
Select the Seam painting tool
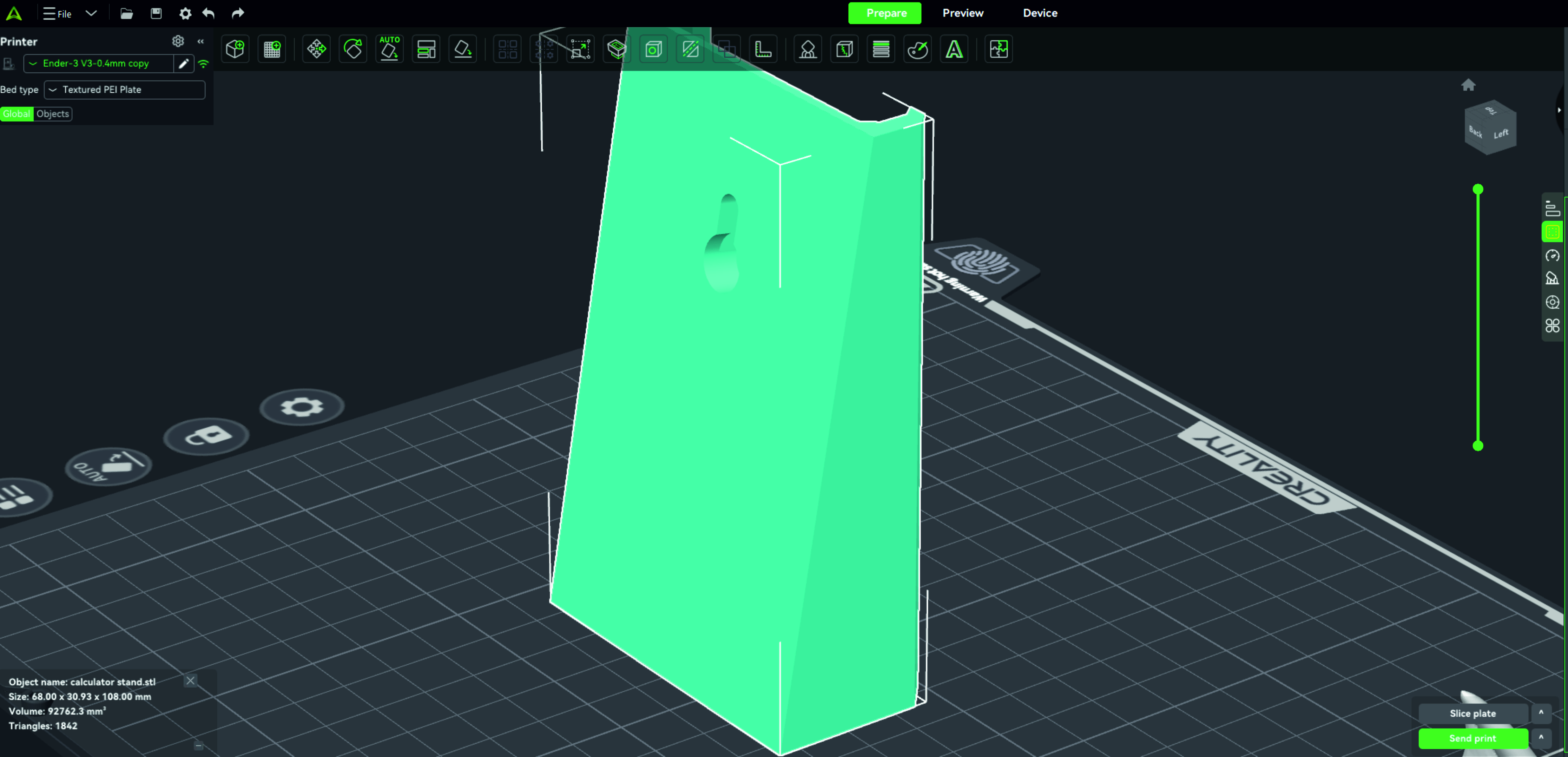[x=844, y=49]
